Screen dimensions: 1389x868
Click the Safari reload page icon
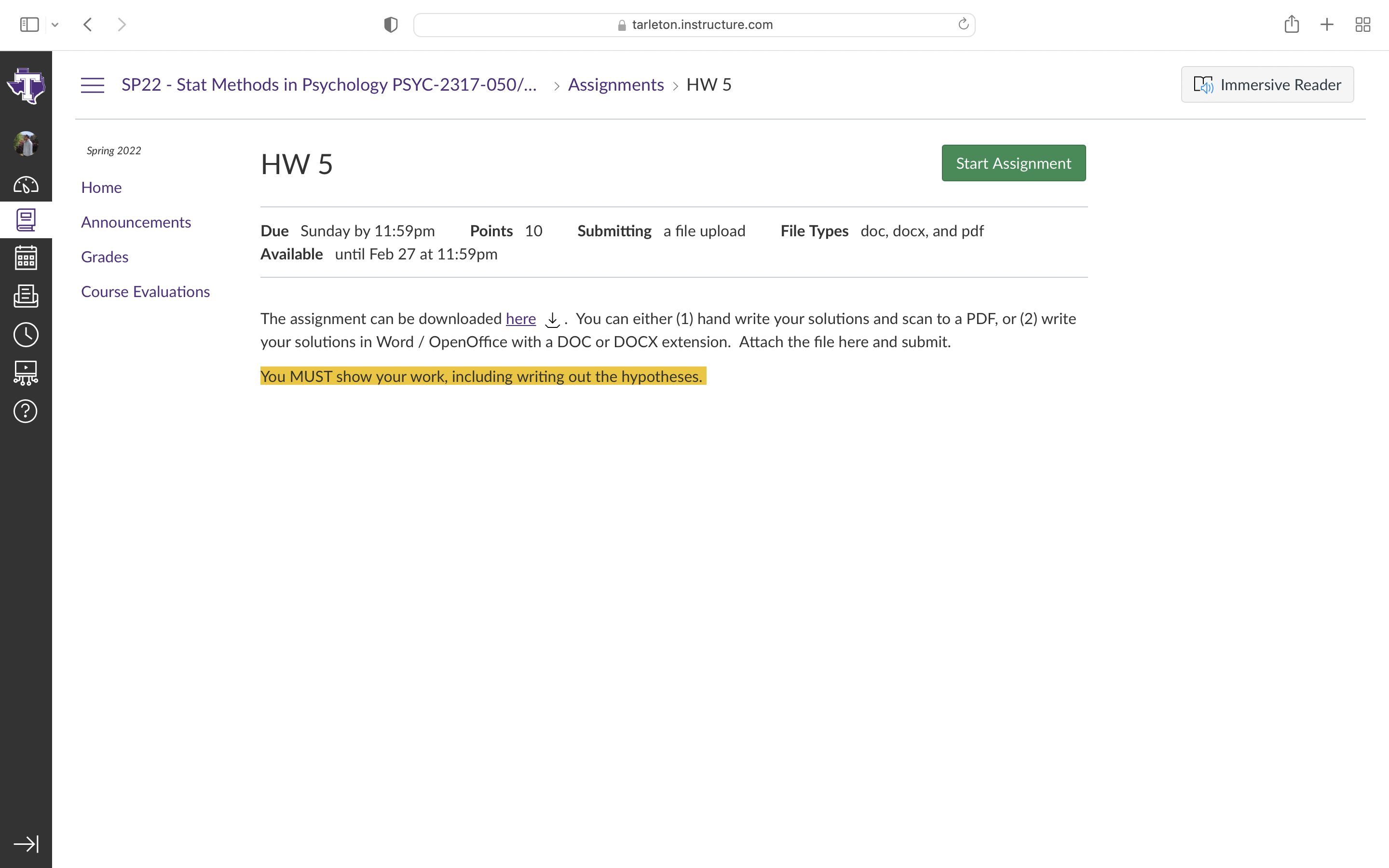[963, 24]
